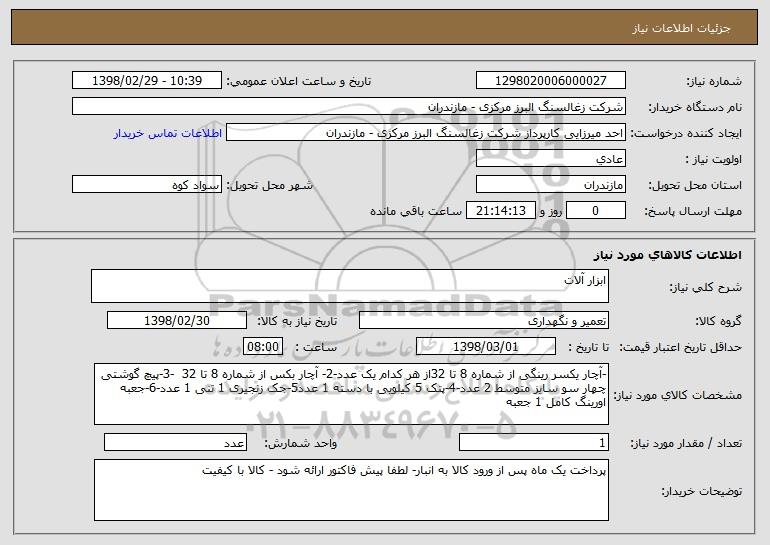
Task: Click the header جزئیات اطلاعات نیاز
Action: point(681,28)
